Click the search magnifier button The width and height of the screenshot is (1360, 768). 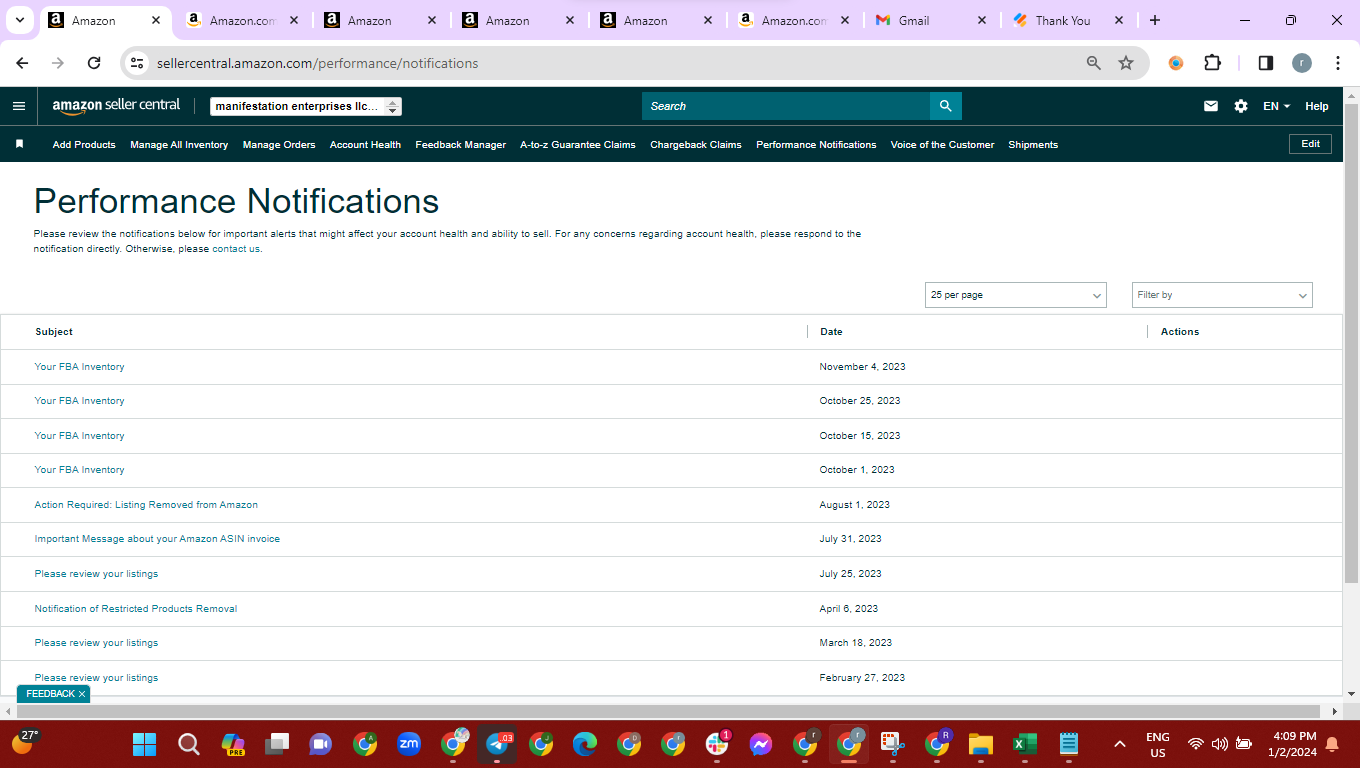[x=945, y=106]
